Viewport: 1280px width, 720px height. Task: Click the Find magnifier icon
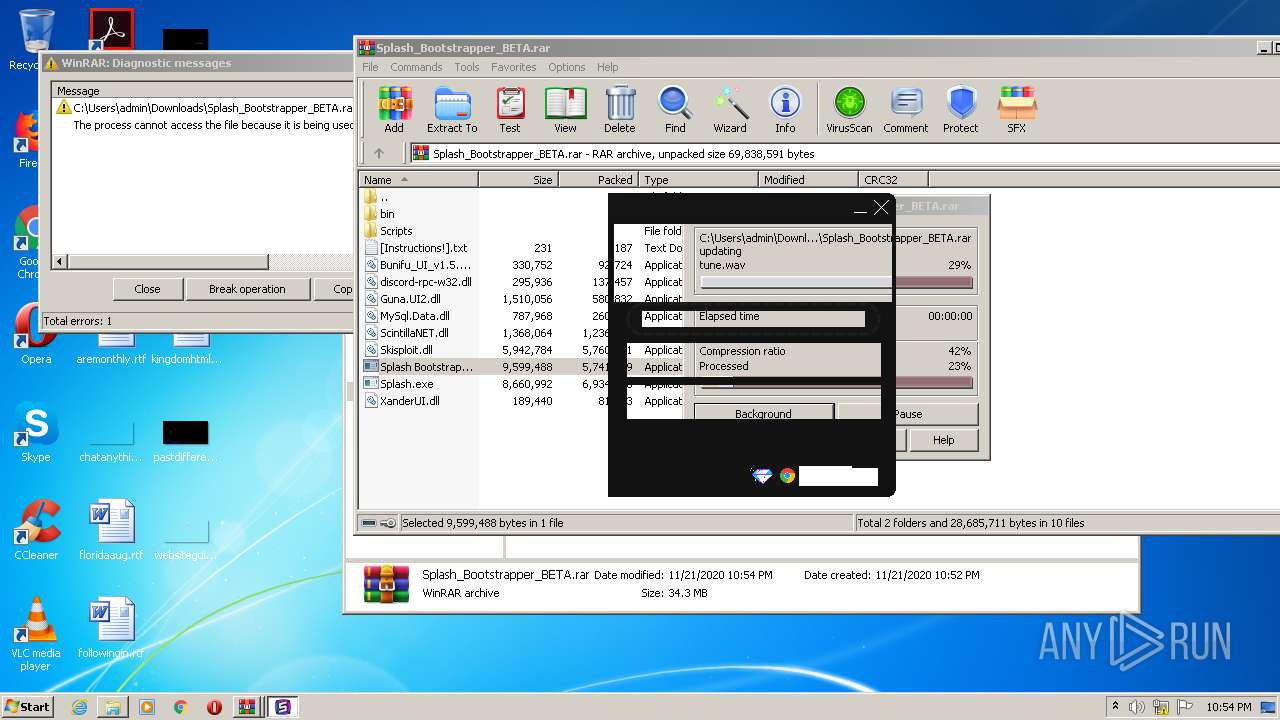pyautogui.click(x=675, y=110)
